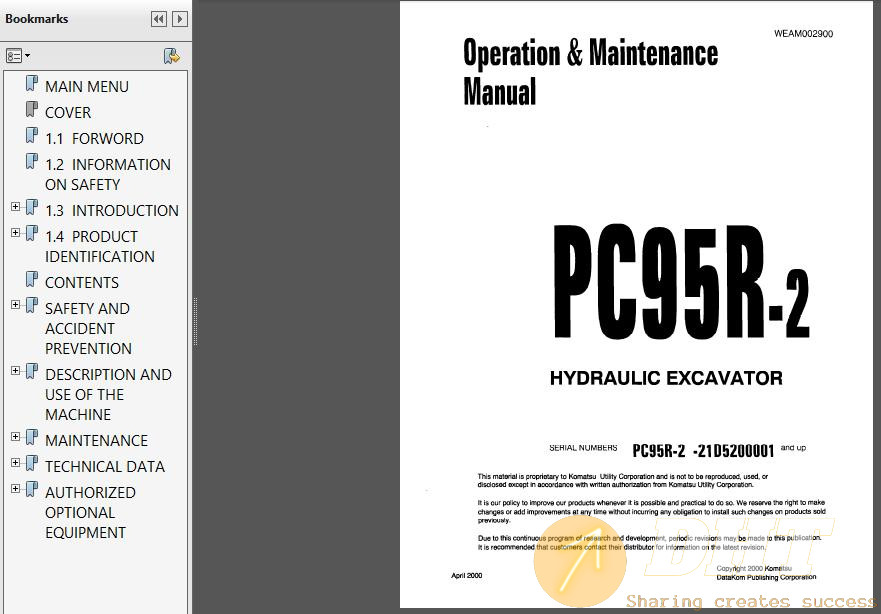The height and width of the screenshot is (614, 881).
Task: Collapse the Bookmarks panel with double-arrow button
Action: coord(159,19)
